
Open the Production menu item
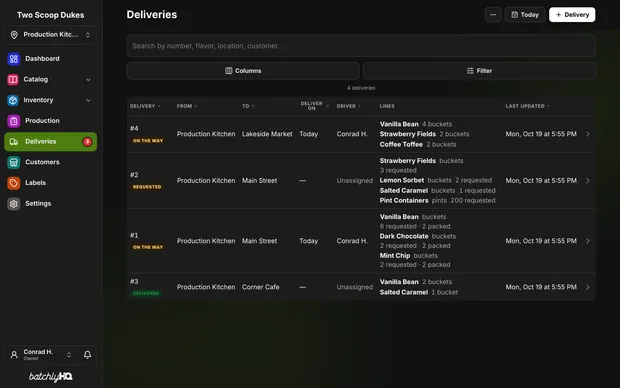51,121
